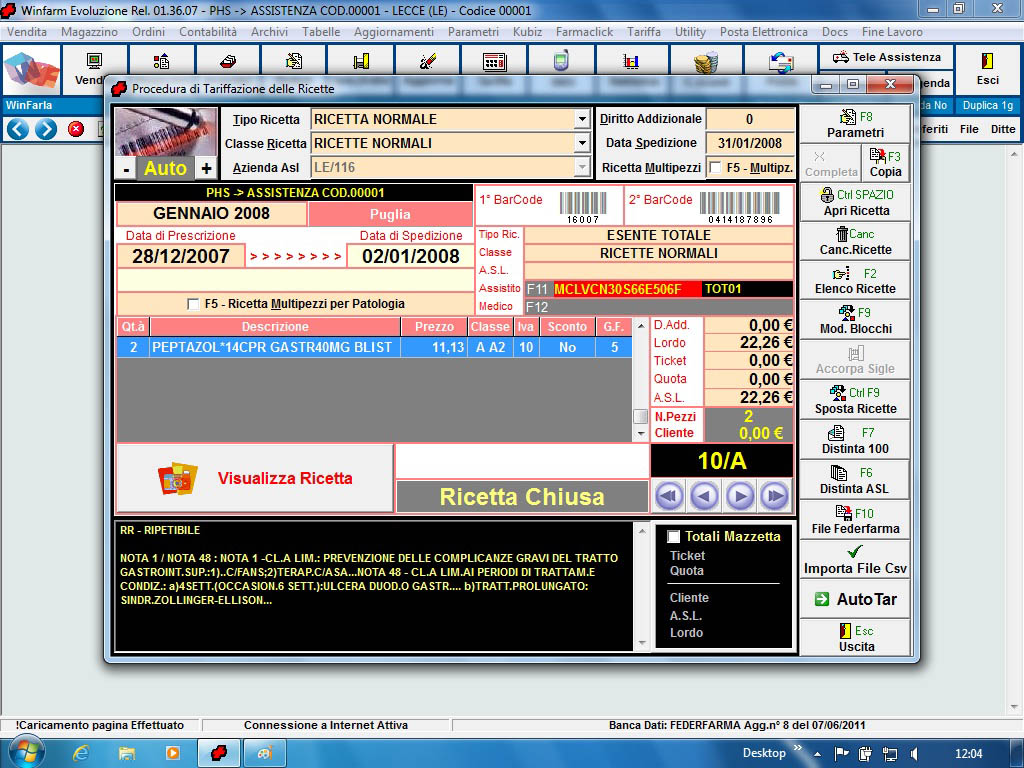Expand the Classe Ricetta dropdown
This screenshot has width=1024, height=768.
click(582, 144)
